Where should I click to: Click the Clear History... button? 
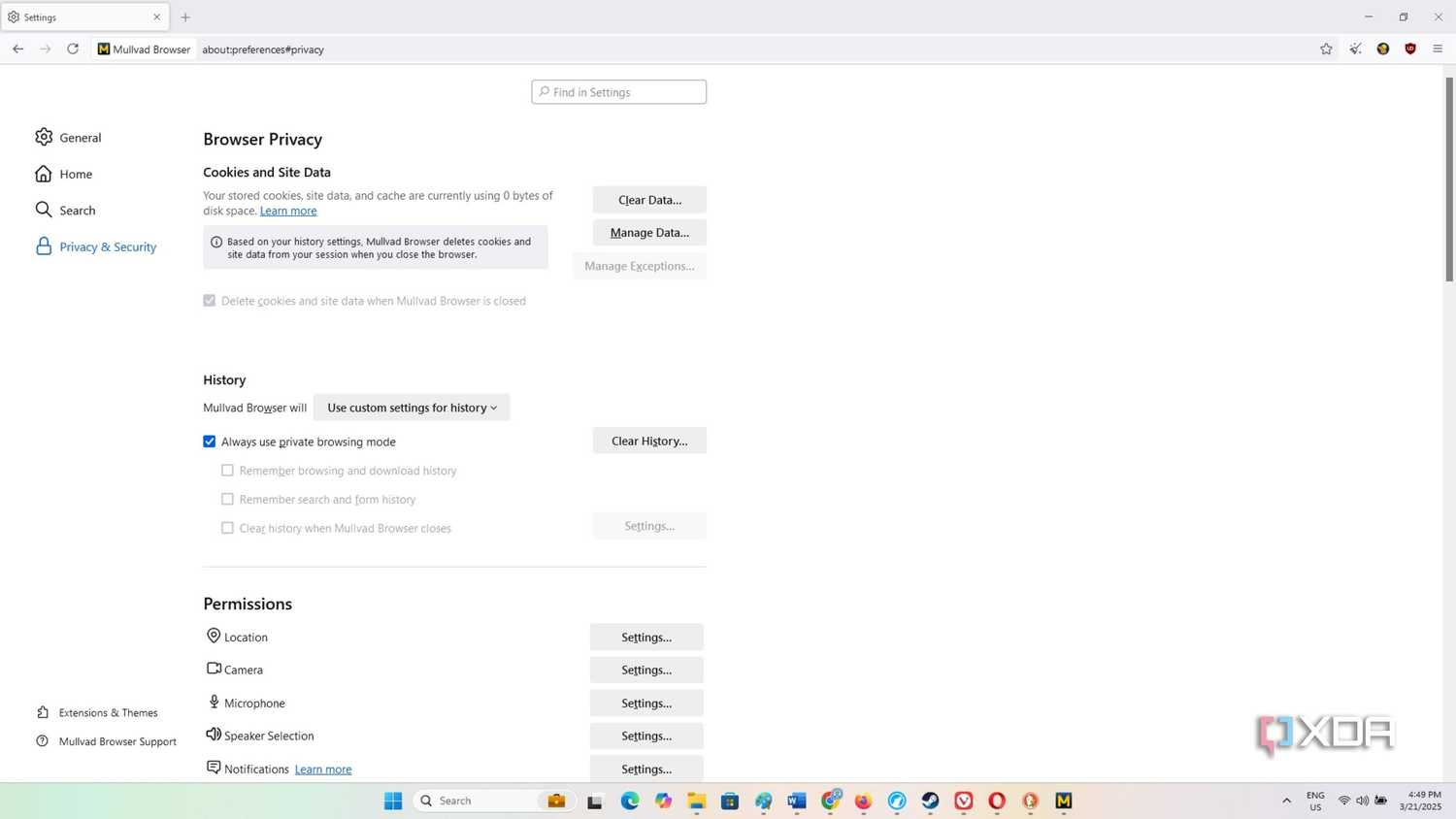click(x=649, y=441)
